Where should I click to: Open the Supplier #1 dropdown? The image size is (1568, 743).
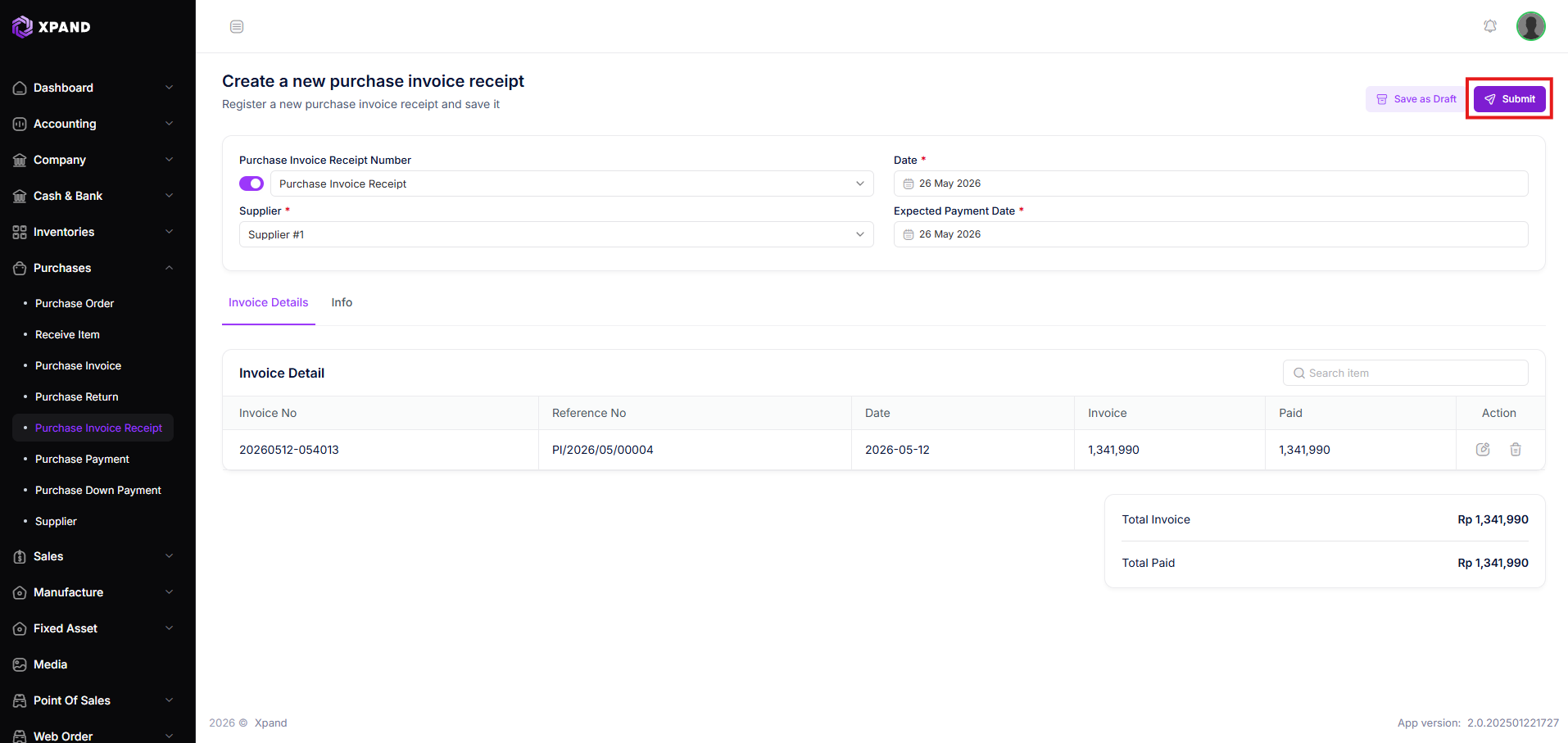(556, 234)
